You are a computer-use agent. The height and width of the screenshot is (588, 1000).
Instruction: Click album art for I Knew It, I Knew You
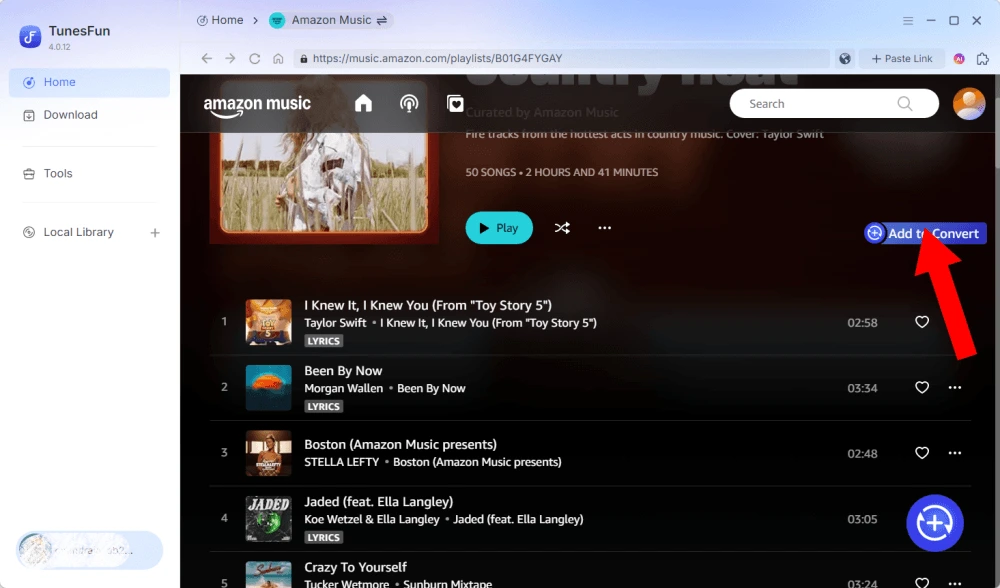(x=268, y=322)
